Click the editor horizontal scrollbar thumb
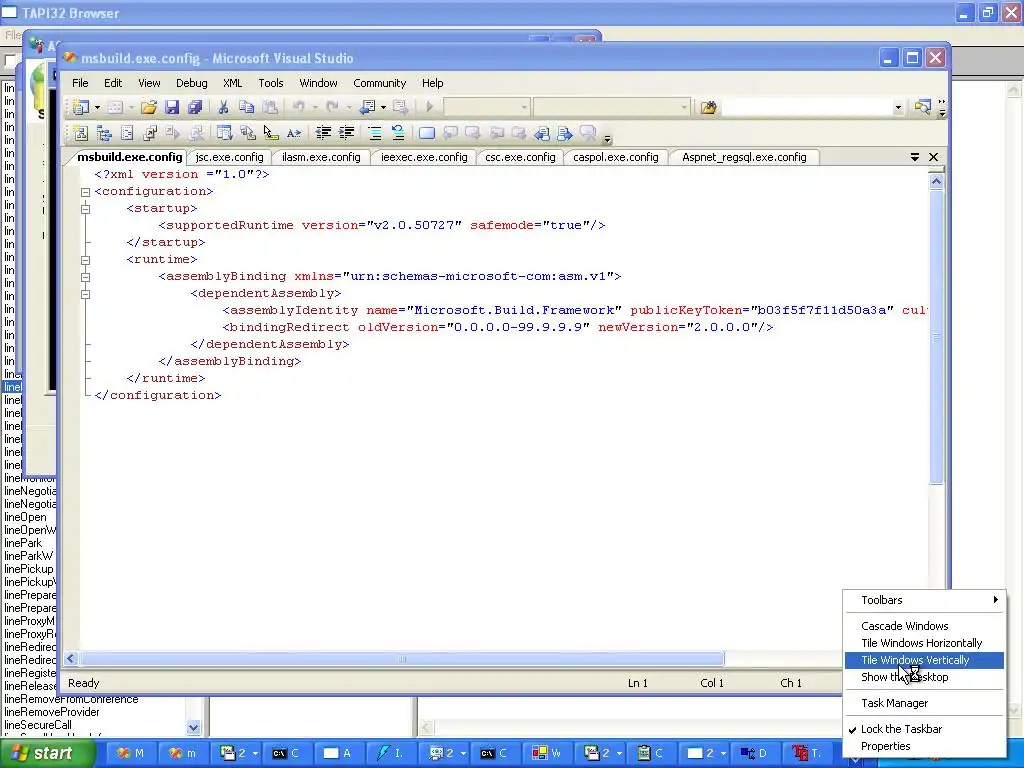The width and height of the screenshot is (1024, 768). point(402,659)
